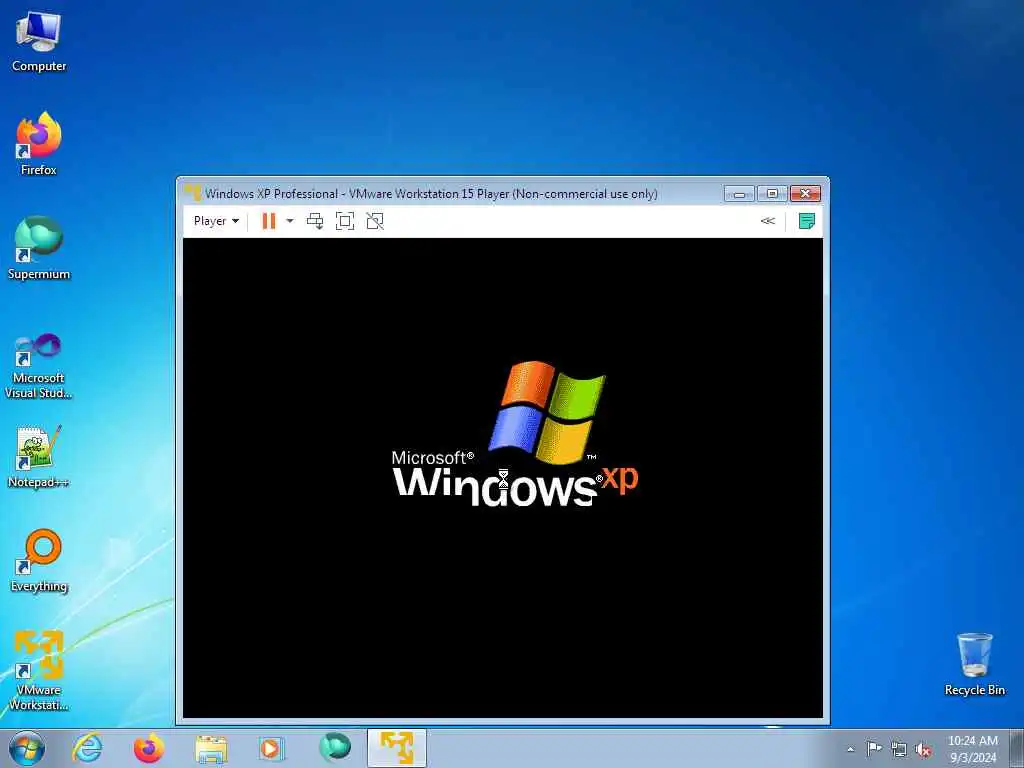Toggle Unity mode icon in VMware toolbar
Screen dimensions: 1024x768
[375, 221]
